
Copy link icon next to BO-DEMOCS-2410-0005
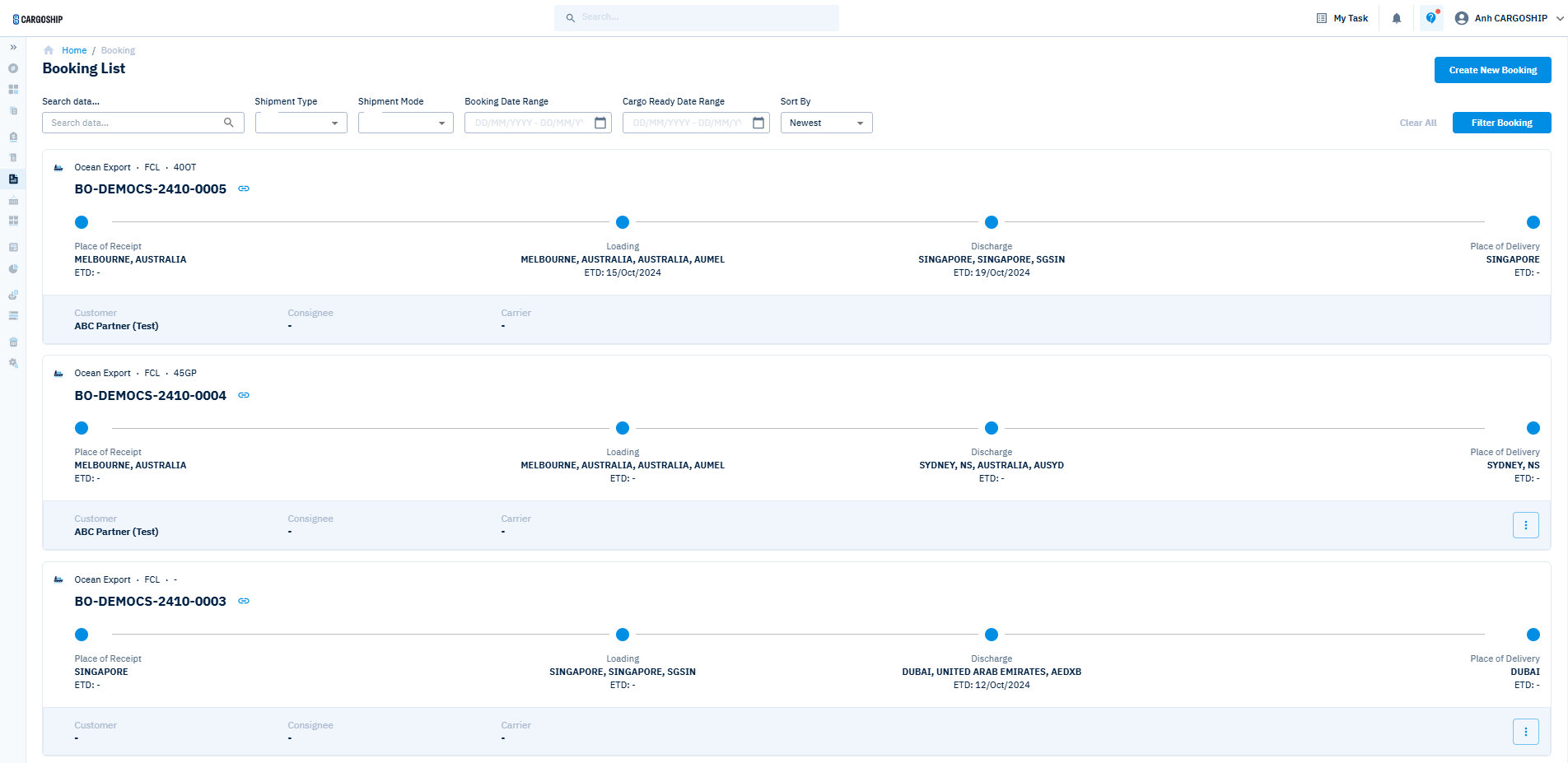(x=244, y=188)
